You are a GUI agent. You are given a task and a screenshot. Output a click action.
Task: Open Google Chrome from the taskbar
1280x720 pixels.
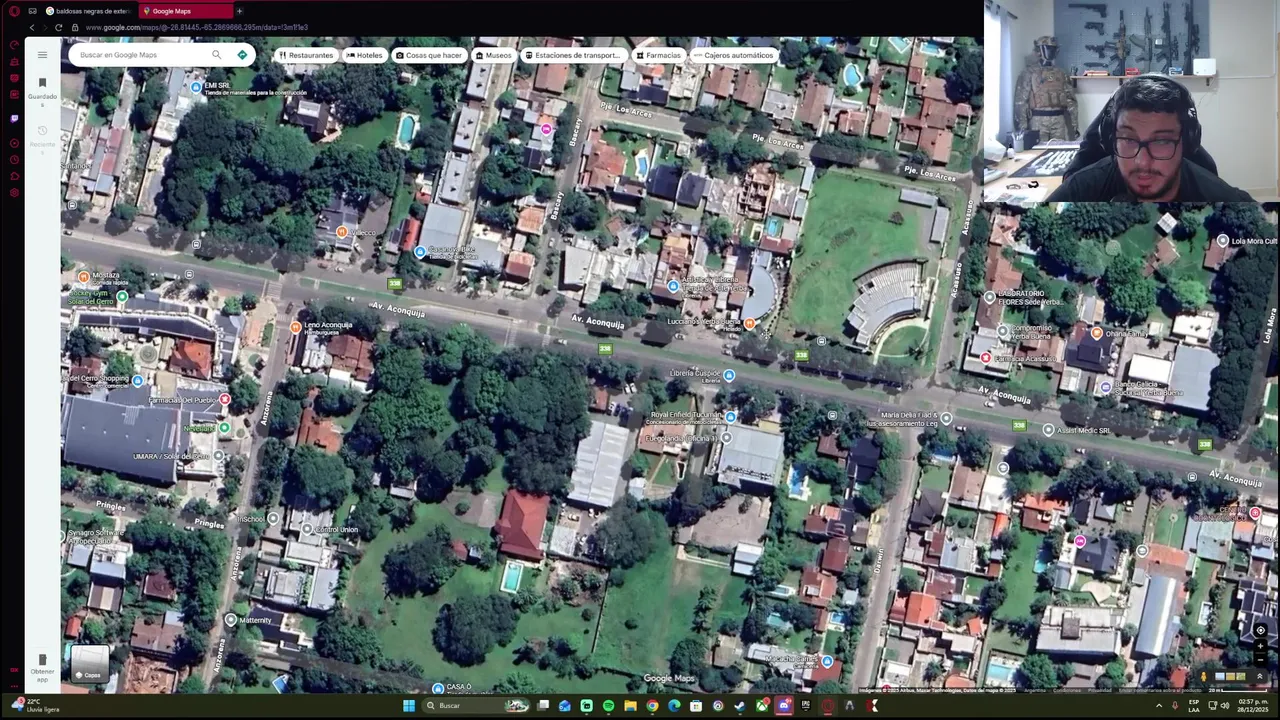coord(652,706)
